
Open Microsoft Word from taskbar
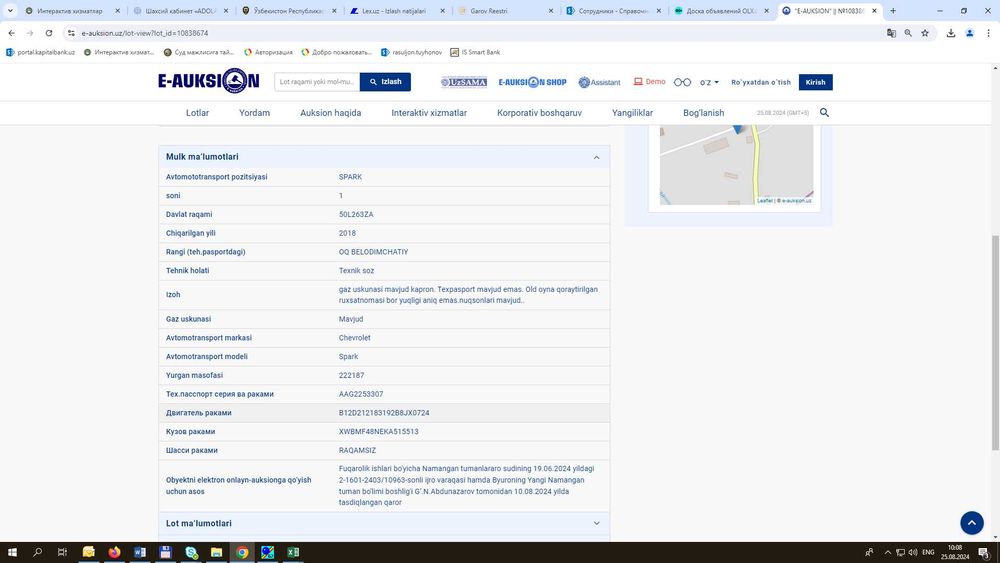(x=140, y=552)
